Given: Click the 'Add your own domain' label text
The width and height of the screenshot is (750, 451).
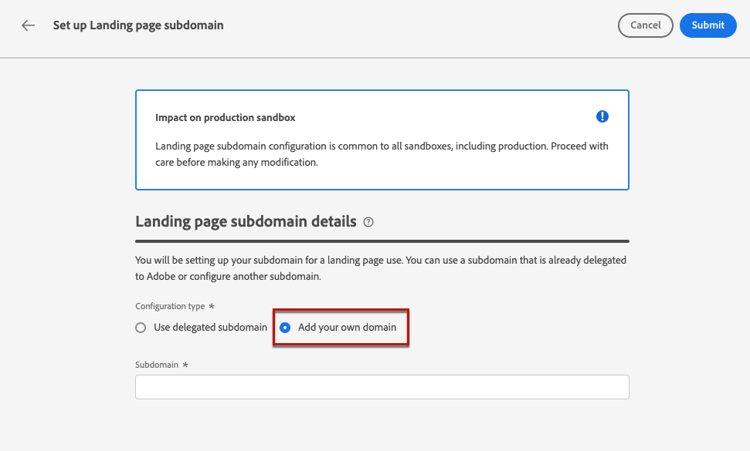Looking at the screenshot, I should pyautogui.click(x=347, y=328).
